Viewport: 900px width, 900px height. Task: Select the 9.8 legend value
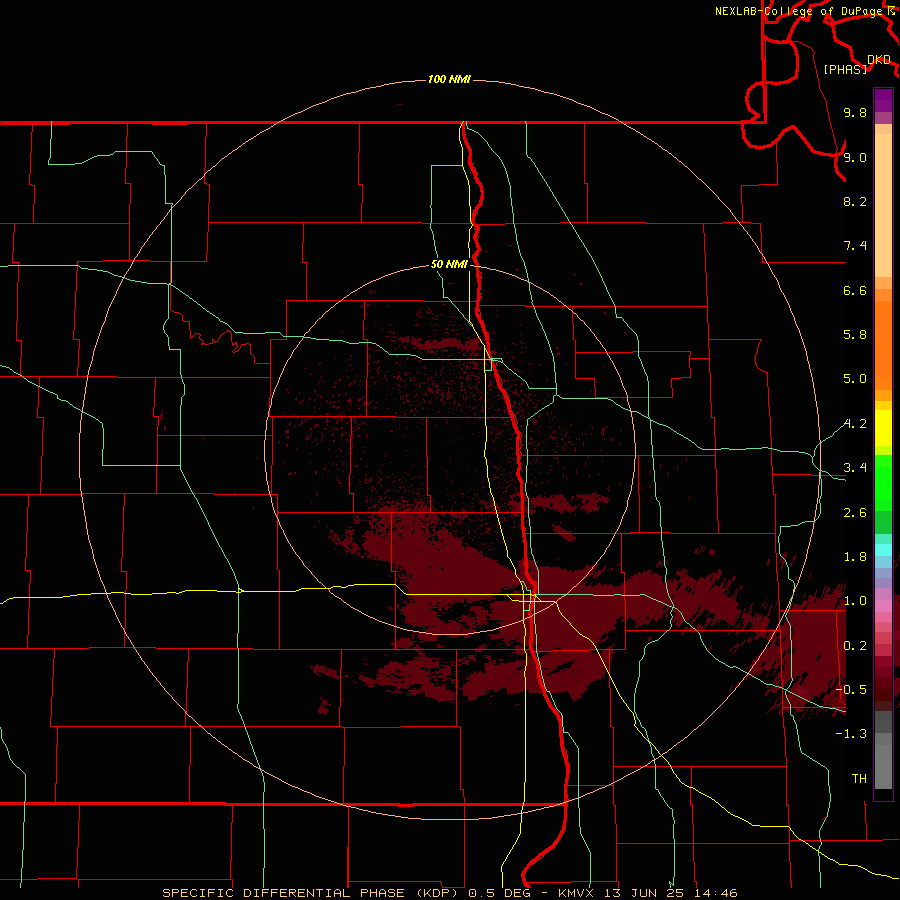pos(855,112)
